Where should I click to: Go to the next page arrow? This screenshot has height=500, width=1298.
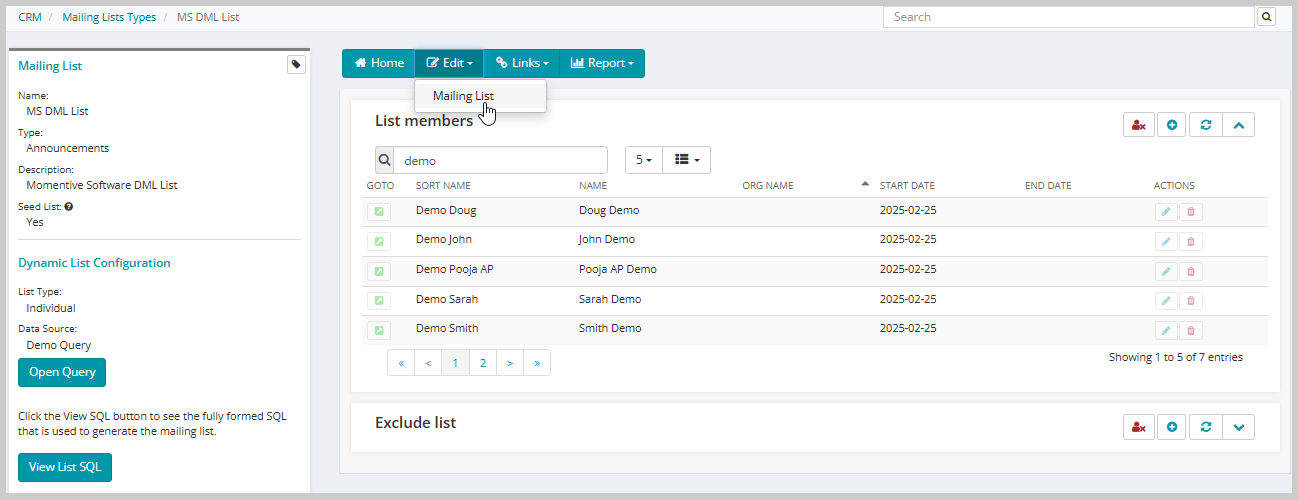(510, 363)
